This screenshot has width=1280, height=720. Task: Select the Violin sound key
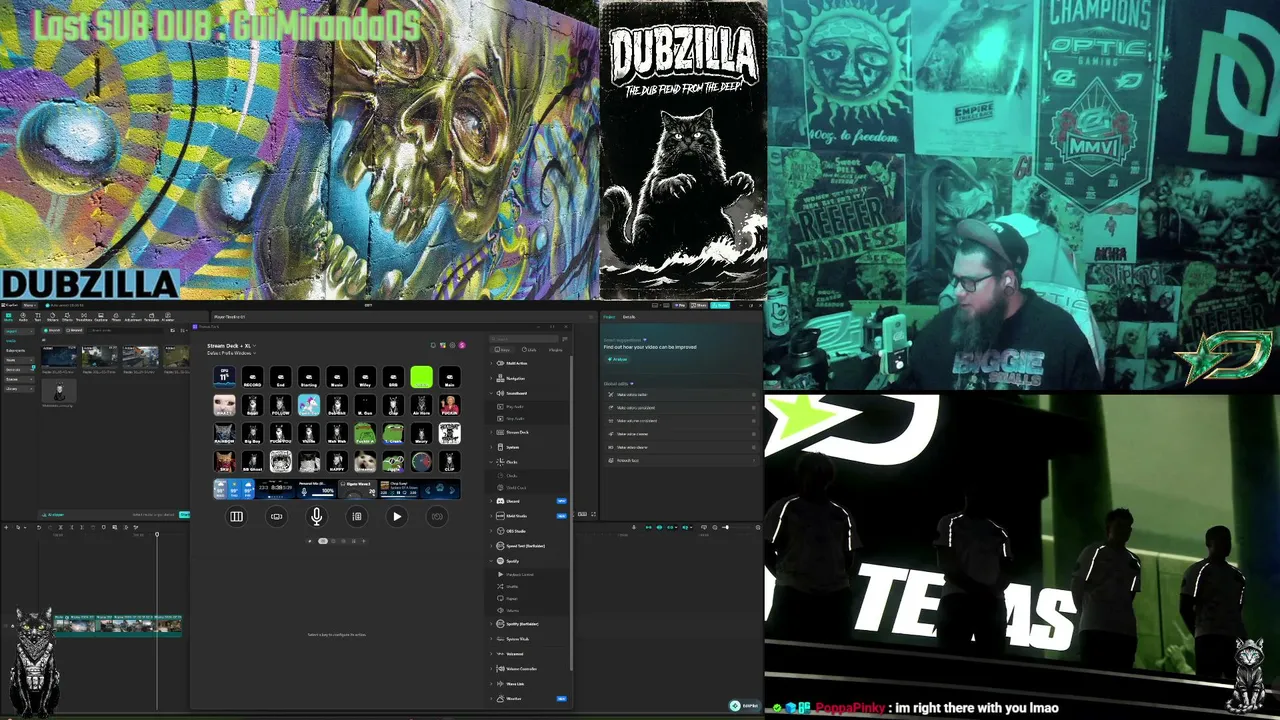(308, 433)
